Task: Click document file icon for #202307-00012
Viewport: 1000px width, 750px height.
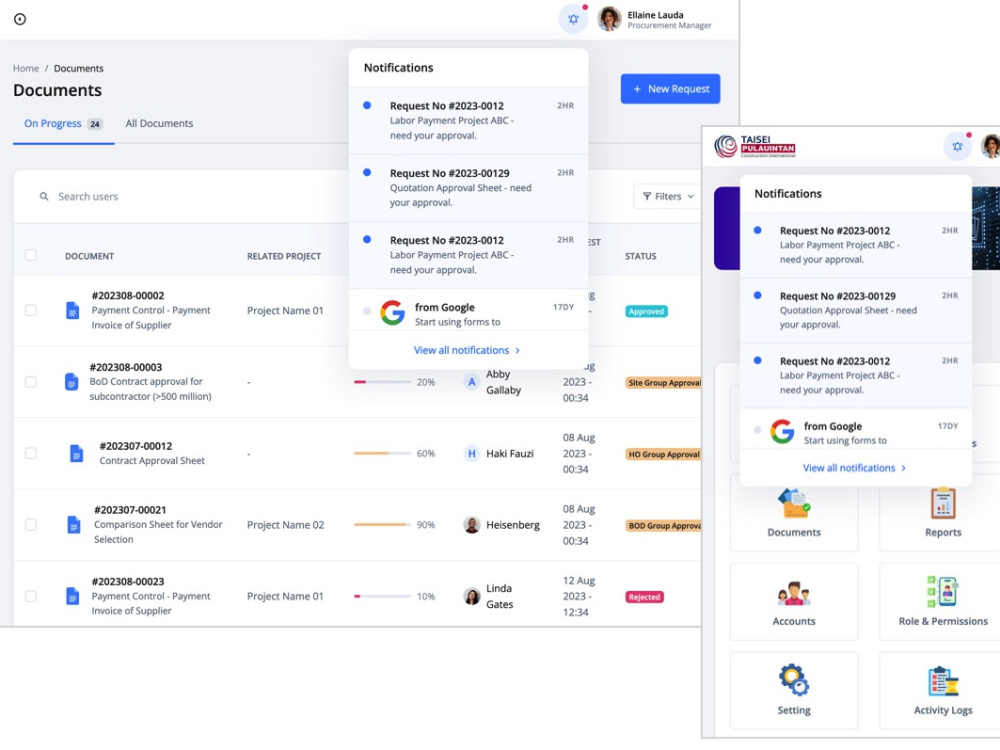Action: point(77,453)
